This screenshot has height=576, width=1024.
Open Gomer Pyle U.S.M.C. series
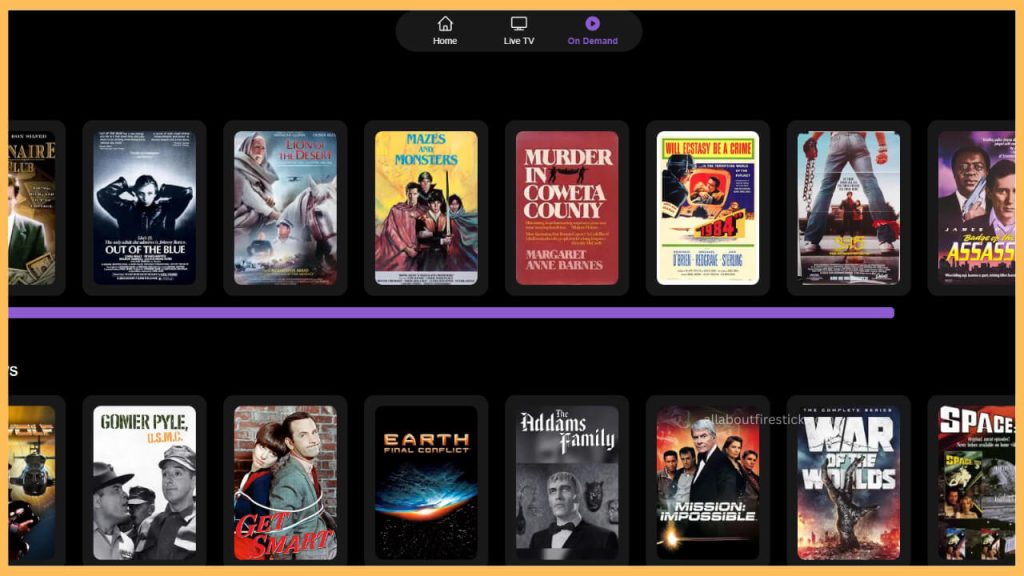[x=143, y=485]
